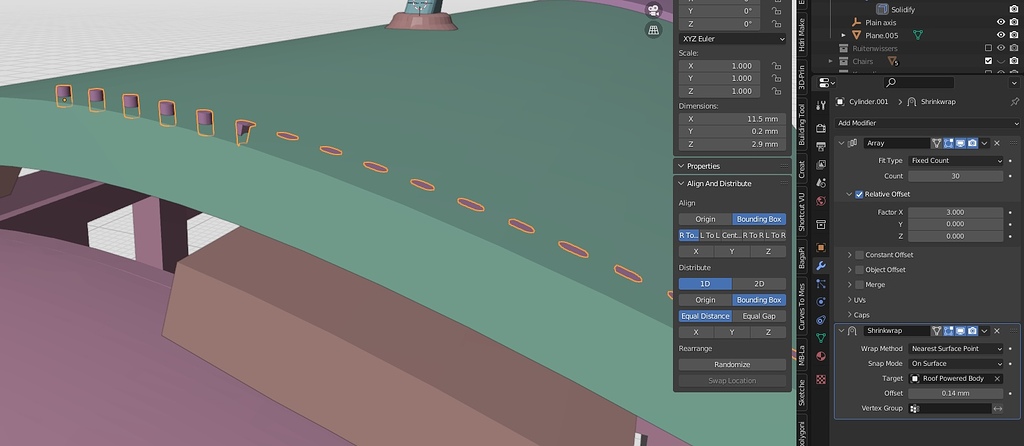Image resolution: width=1024 pixels, height=446 pixels.
Task: Uncheck Relative Offset checkbox
Action: [x=859, y=195]
